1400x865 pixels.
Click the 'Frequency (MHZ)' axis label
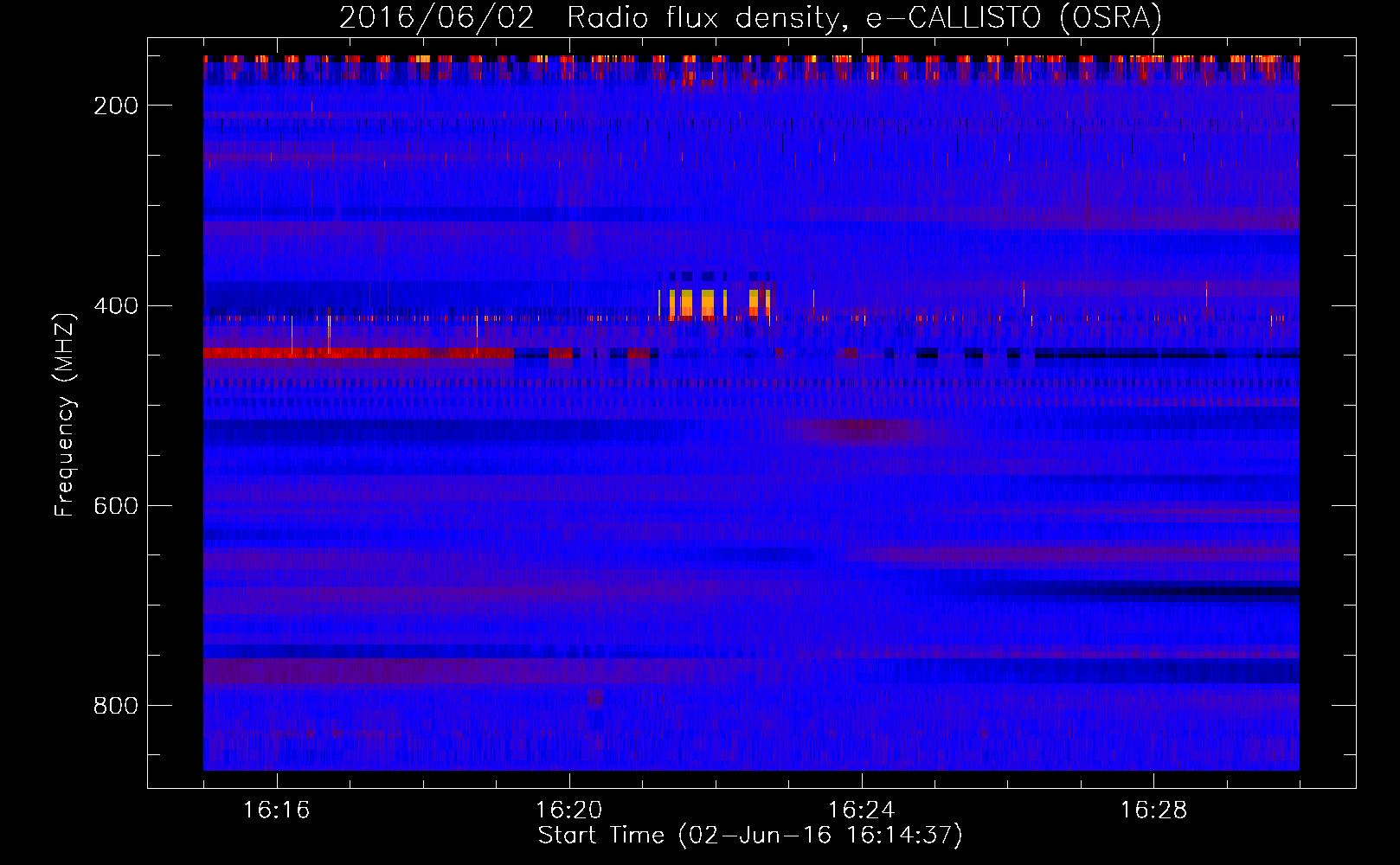[x=65, y=414]
